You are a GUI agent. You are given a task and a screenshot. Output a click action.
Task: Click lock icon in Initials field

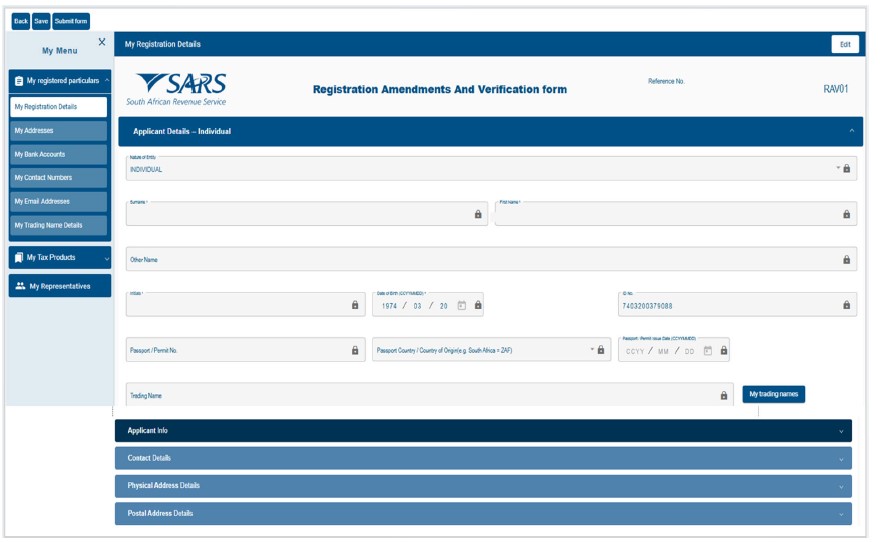point(355,305)
